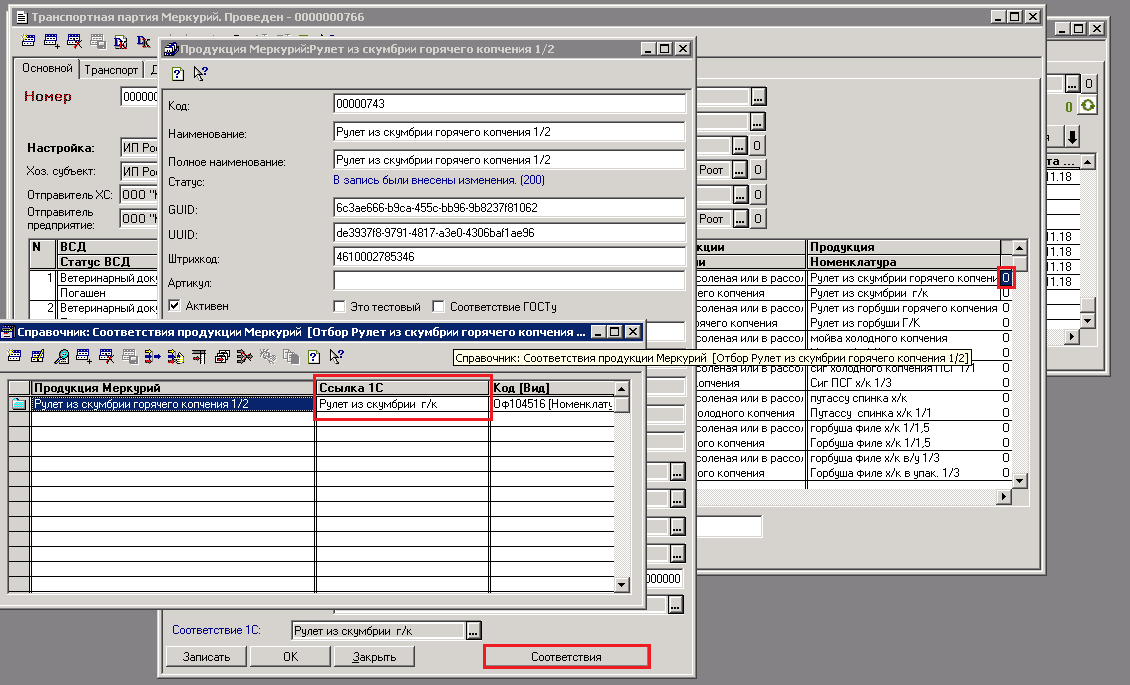
Task: Click the Штрихкод input field
Action: point(510,256)
